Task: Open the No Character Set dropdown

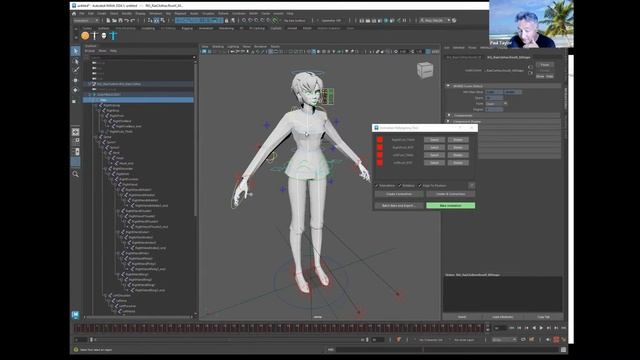Action: [431, 340]
